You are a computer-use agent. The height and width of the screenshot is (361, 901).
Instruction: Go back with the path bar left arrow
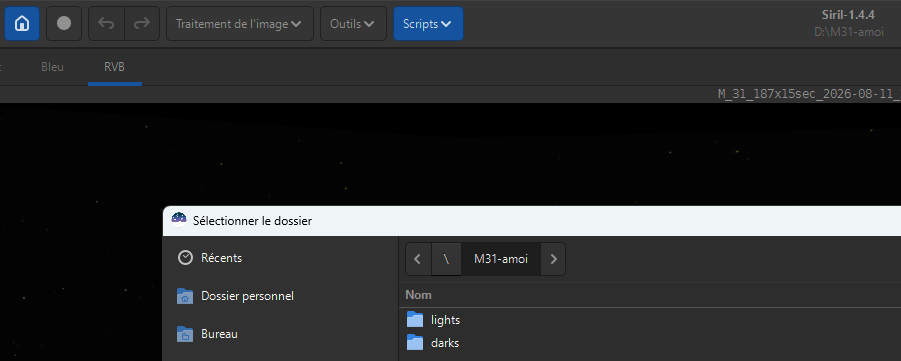418,259
